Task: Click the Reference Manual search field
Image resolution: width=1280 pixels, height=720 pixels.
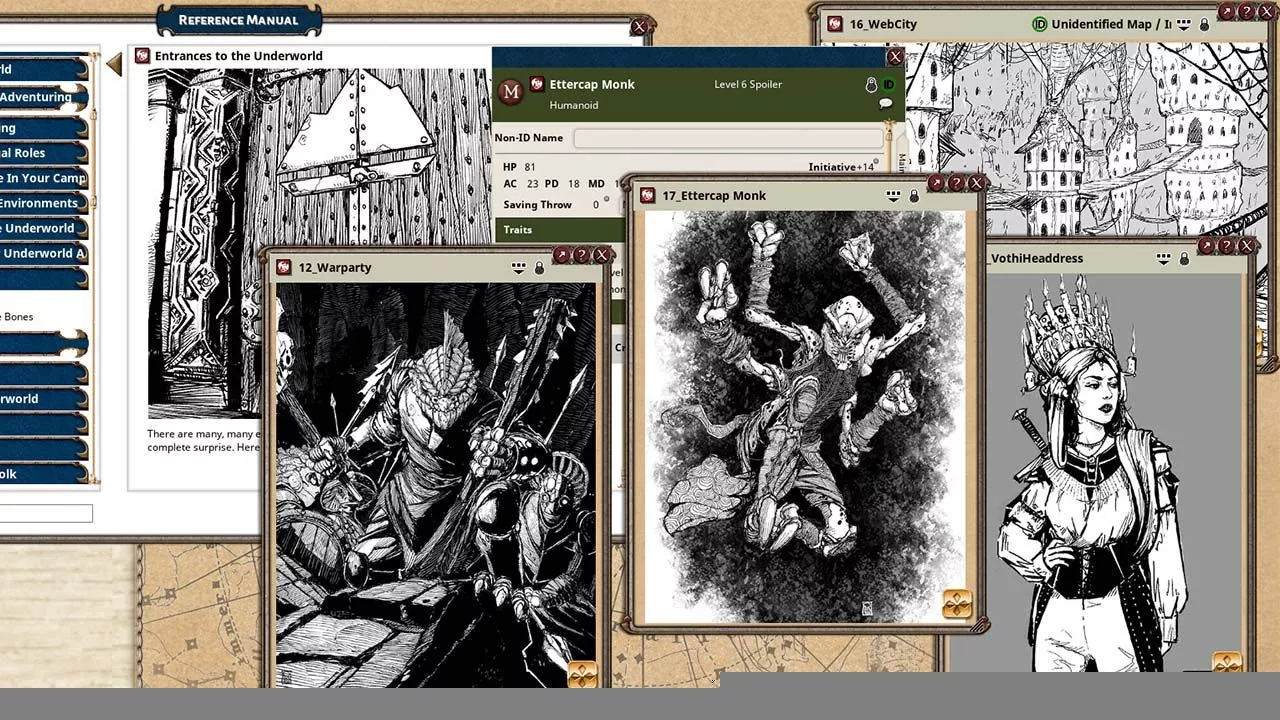Action: [46, 514]
